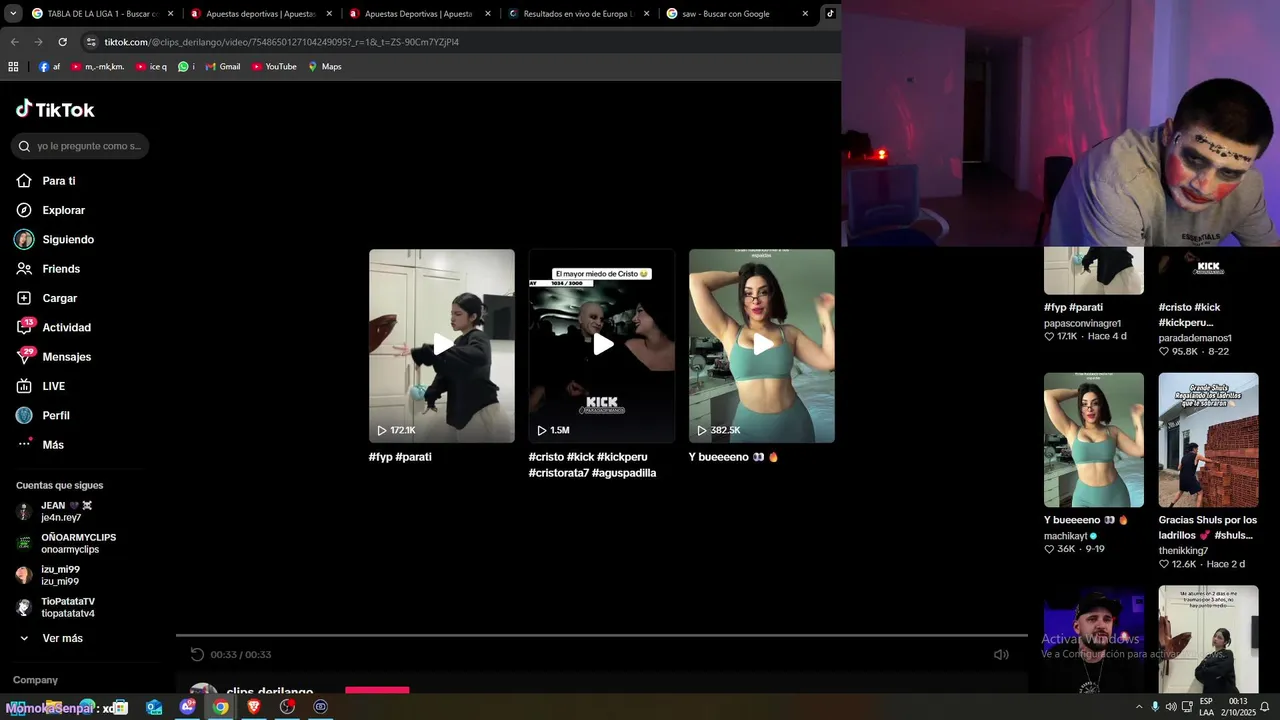Viewport: 1280px width, 720px height.
Task: Open the izu_mi99 followed account
Action: 50,575
